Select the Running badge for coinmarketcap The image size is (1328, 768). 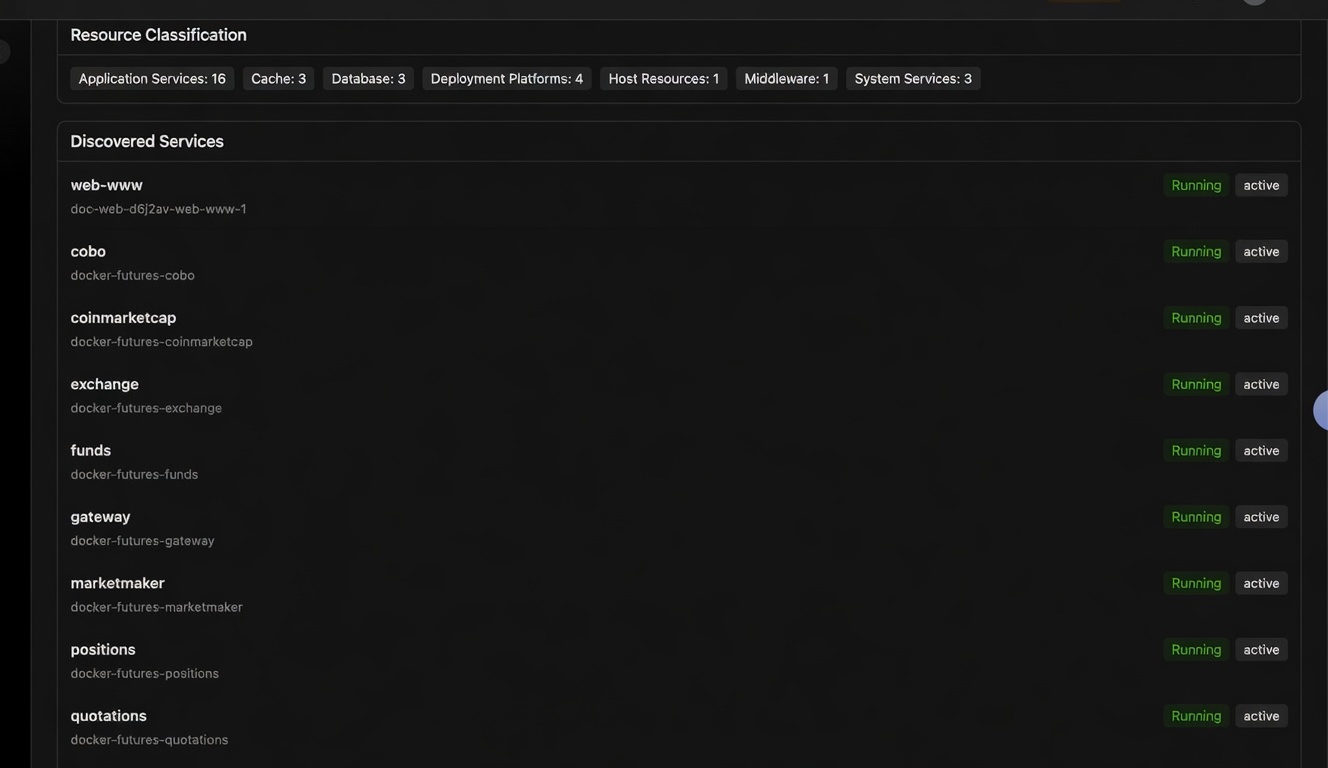click(1196, 318)
